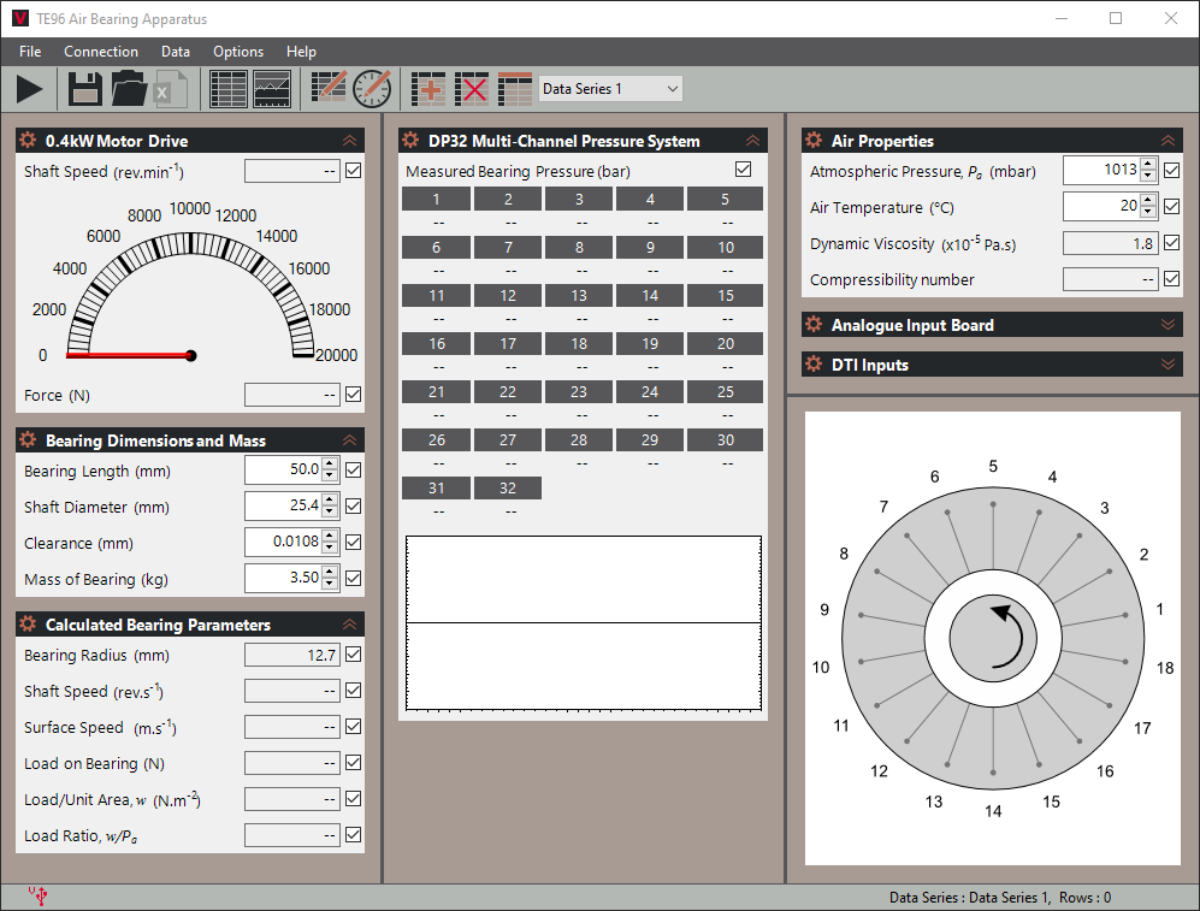Uncheck the Bearing Length checkbox

tap(353, 470)
